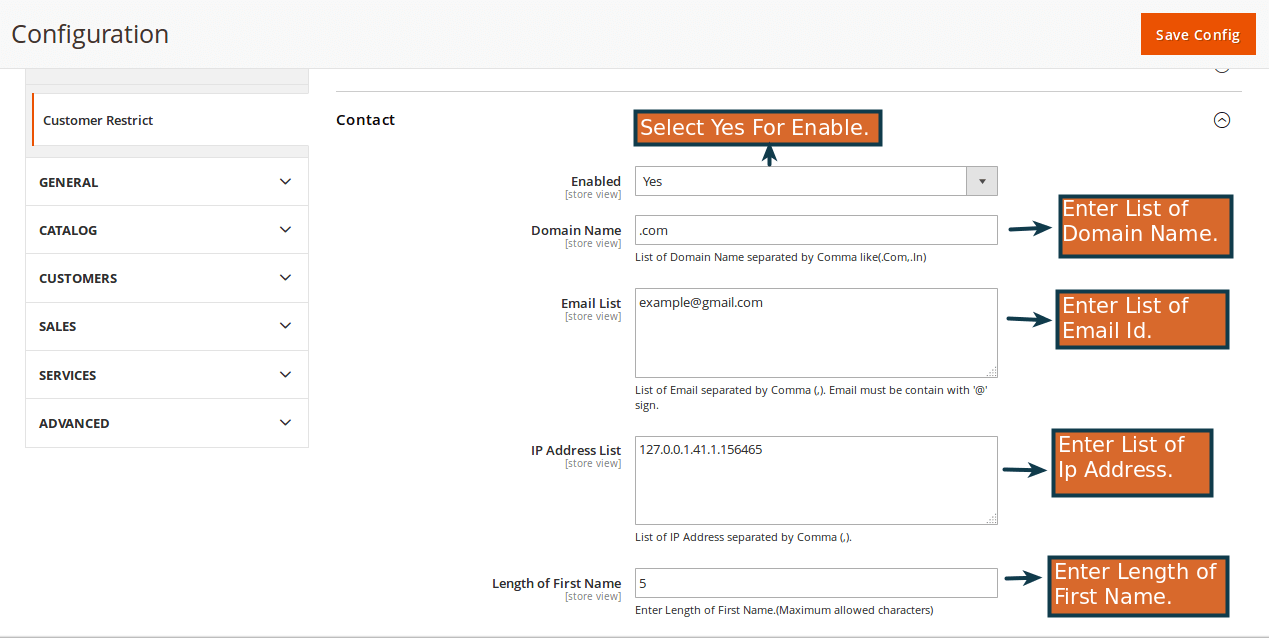The image size is (1269, 638).
Task: Expand the GENERAL section
Action: (167, 182)
